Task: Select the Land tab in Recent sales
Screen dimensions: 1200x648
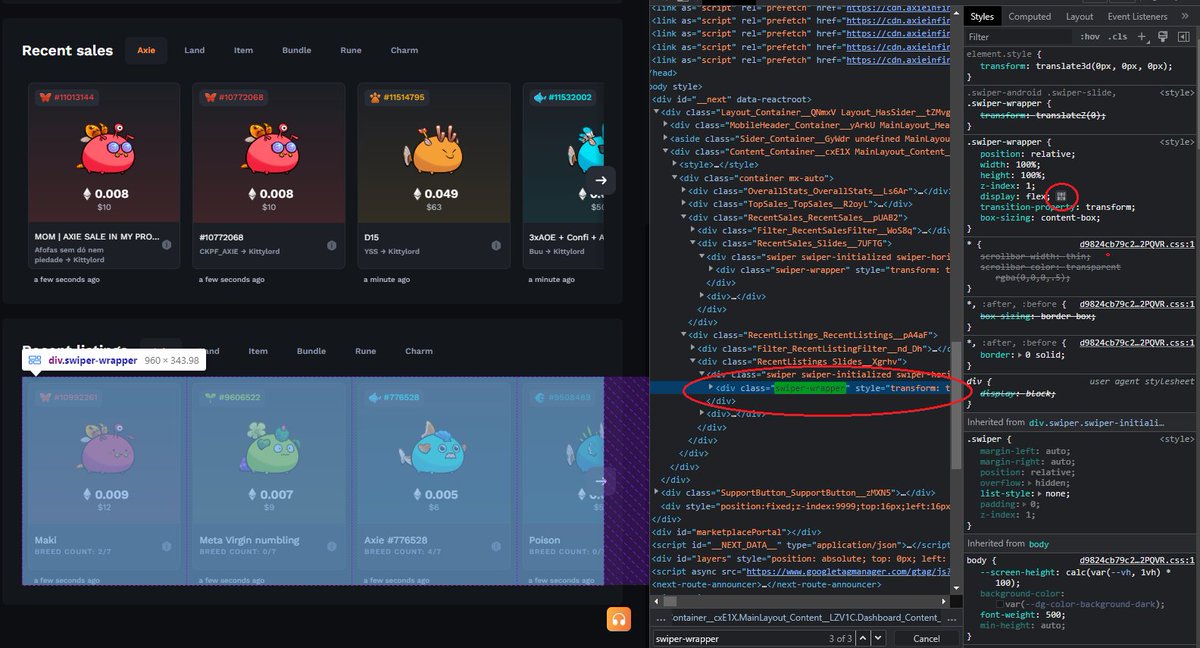Action: click(x=194, y=50)
